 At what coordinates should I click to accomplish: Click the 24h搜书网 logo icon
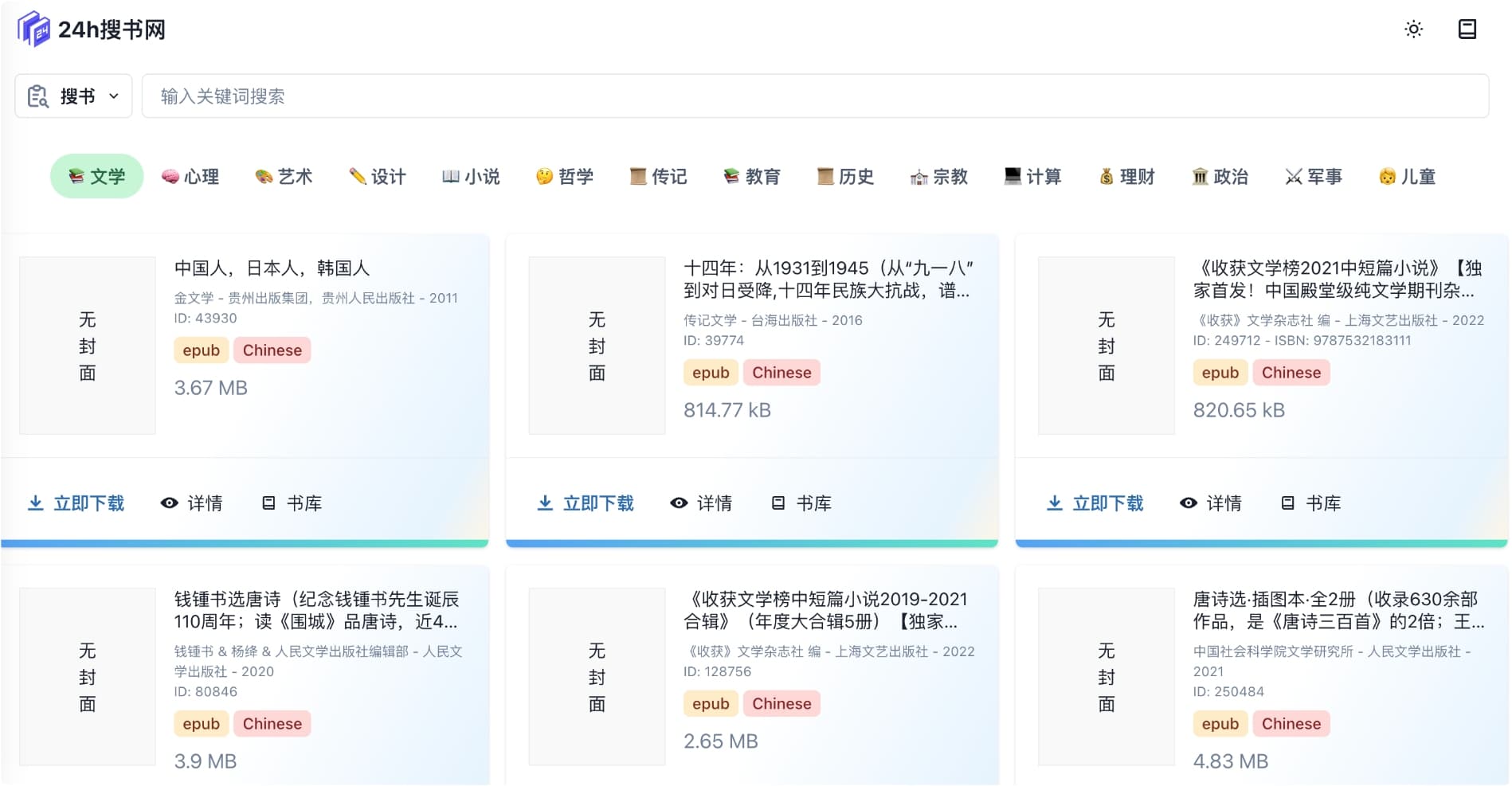click(x=33, y=29)
